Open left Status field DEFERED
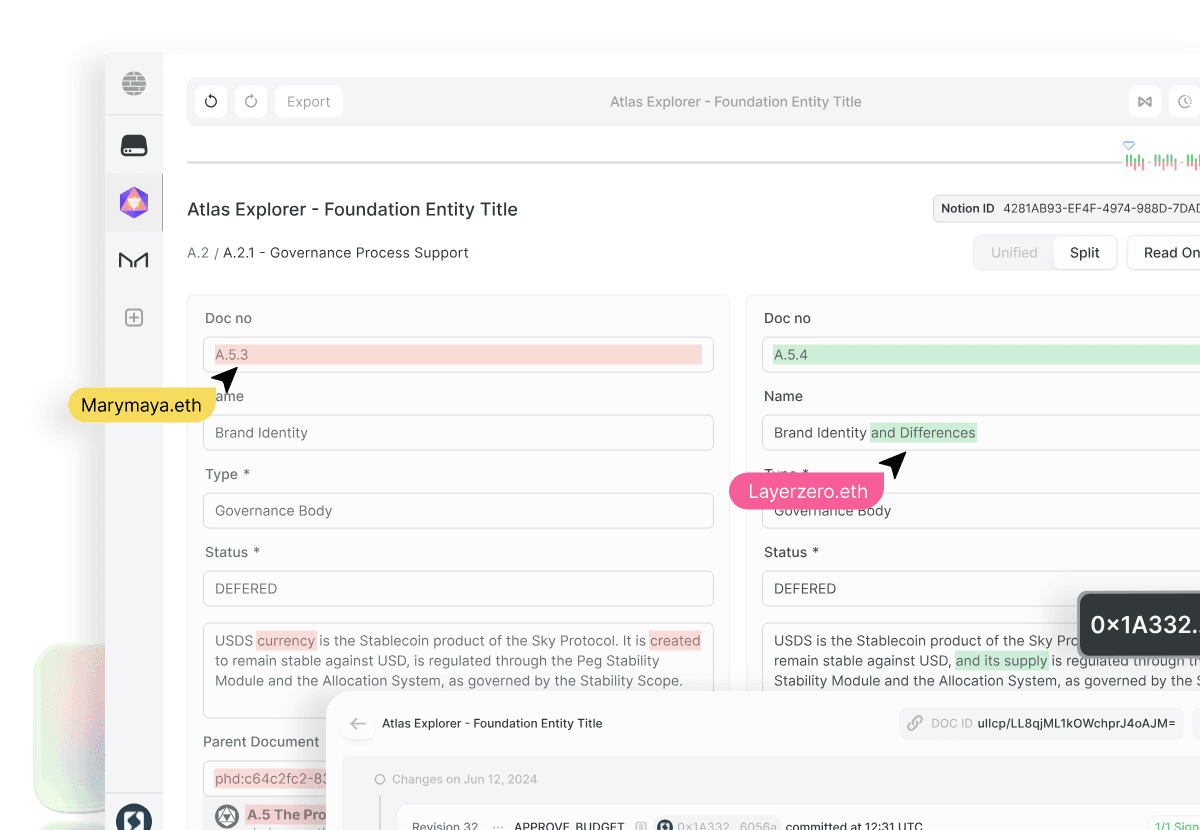 click(x=458, y=588)
